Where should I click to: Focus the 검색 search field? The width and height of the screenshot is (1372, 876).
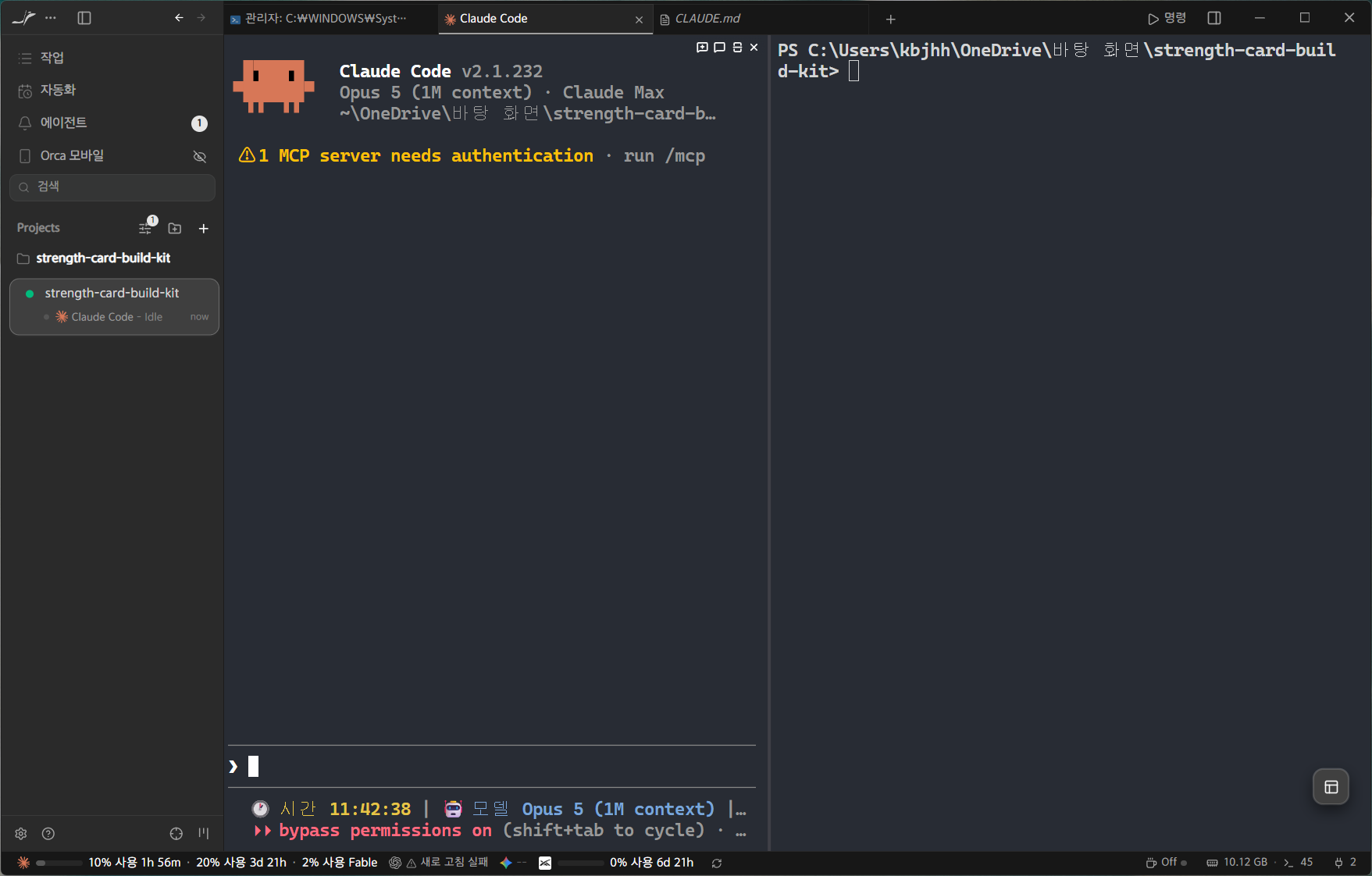(112, 187)
